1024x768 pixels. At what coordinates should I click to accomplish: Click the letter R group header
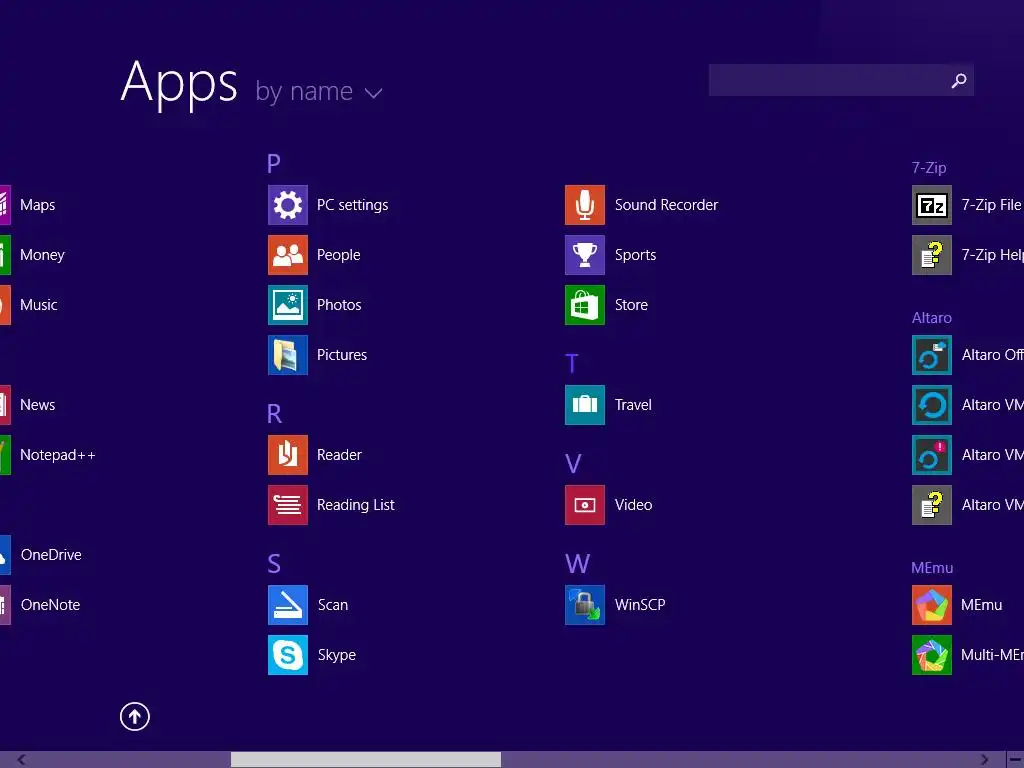(274, 413)
